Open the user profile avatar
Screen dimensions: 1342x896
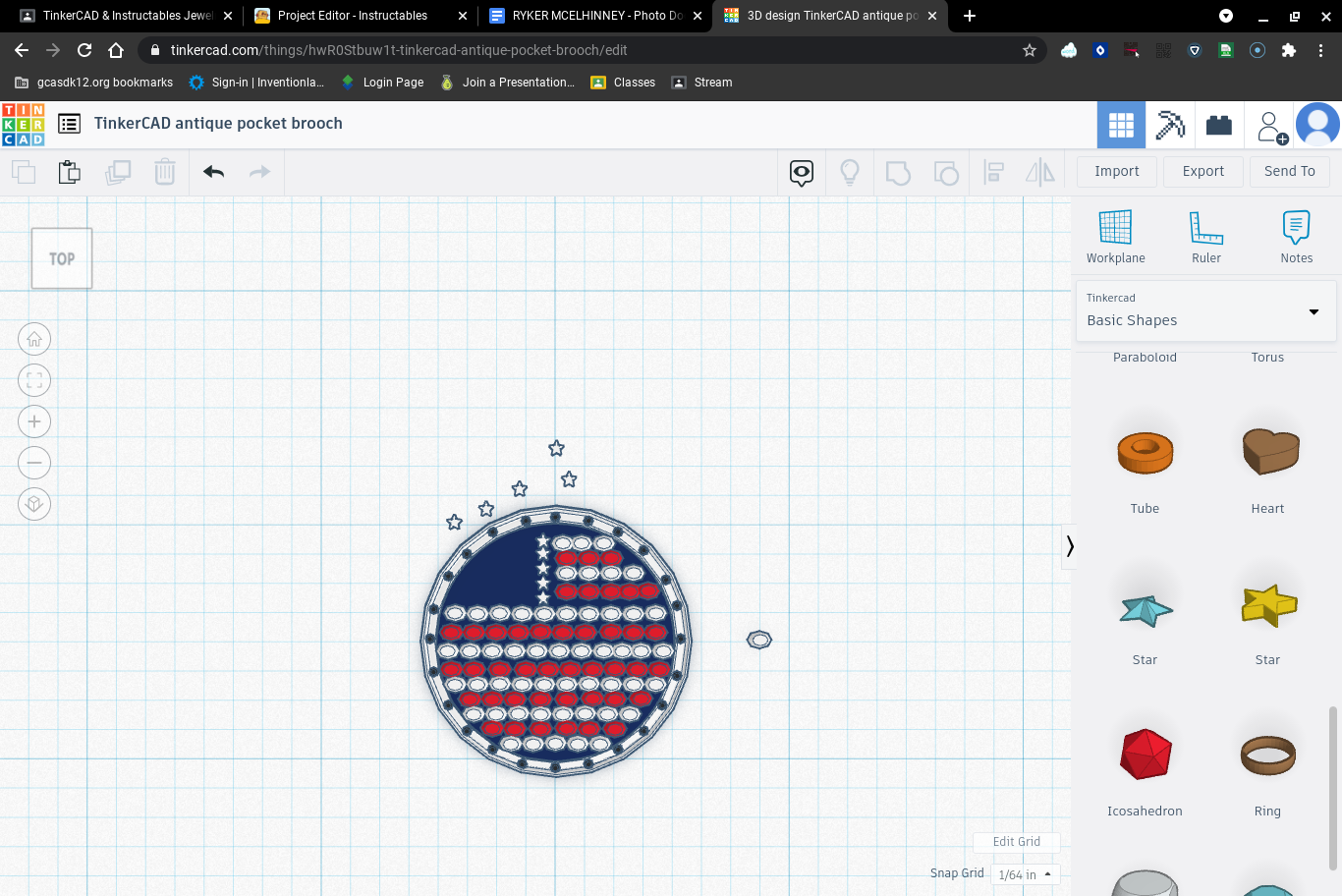(x=1317, y=125)
